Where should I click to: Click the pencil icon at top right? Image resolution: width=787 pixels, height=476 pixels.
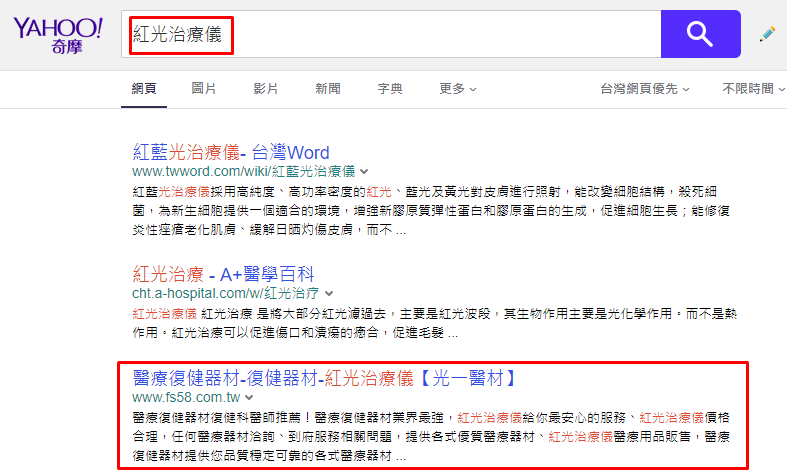tap(767, 34)
